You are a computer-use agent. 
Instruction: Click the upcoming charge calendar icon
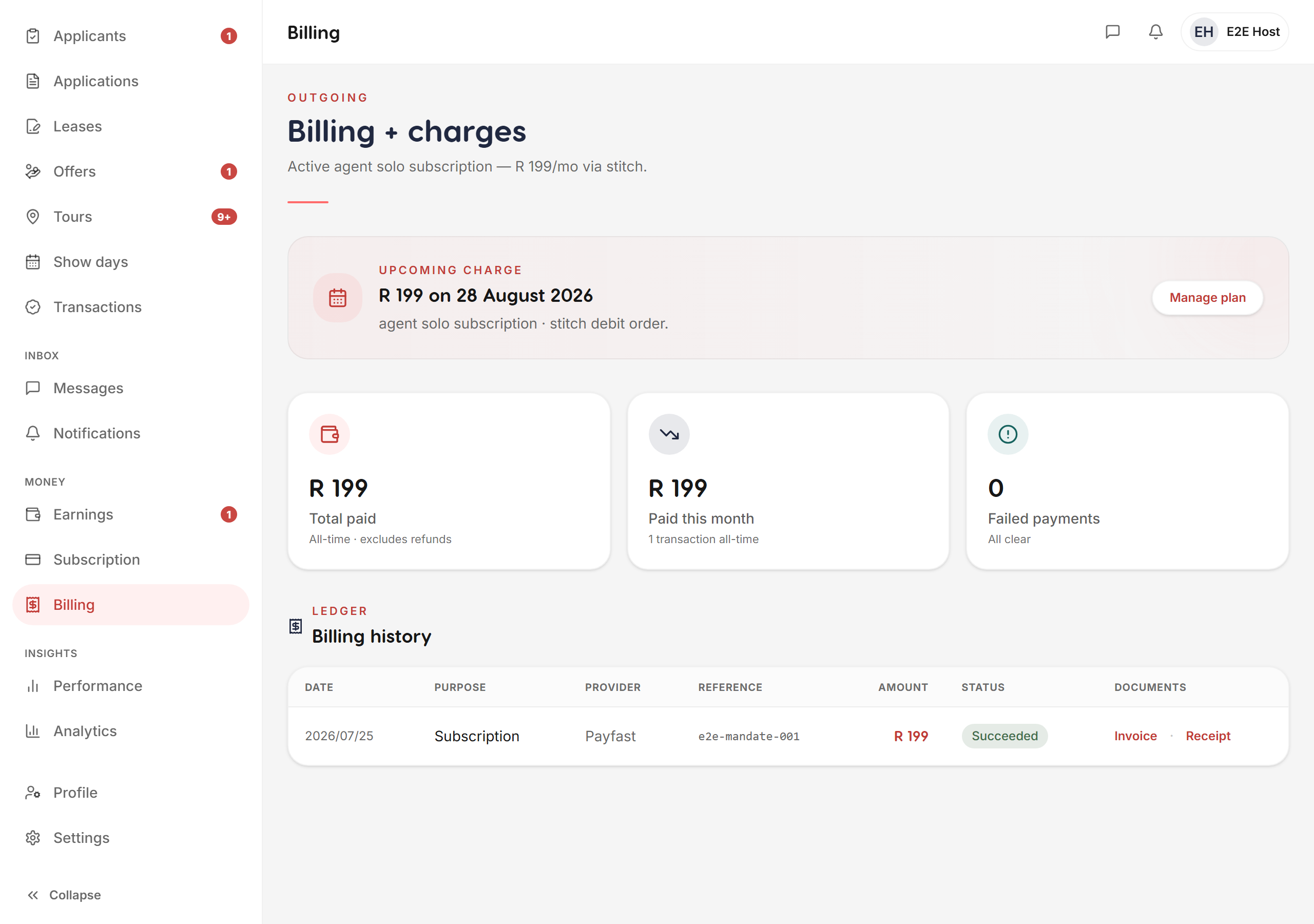click(338, 298)
